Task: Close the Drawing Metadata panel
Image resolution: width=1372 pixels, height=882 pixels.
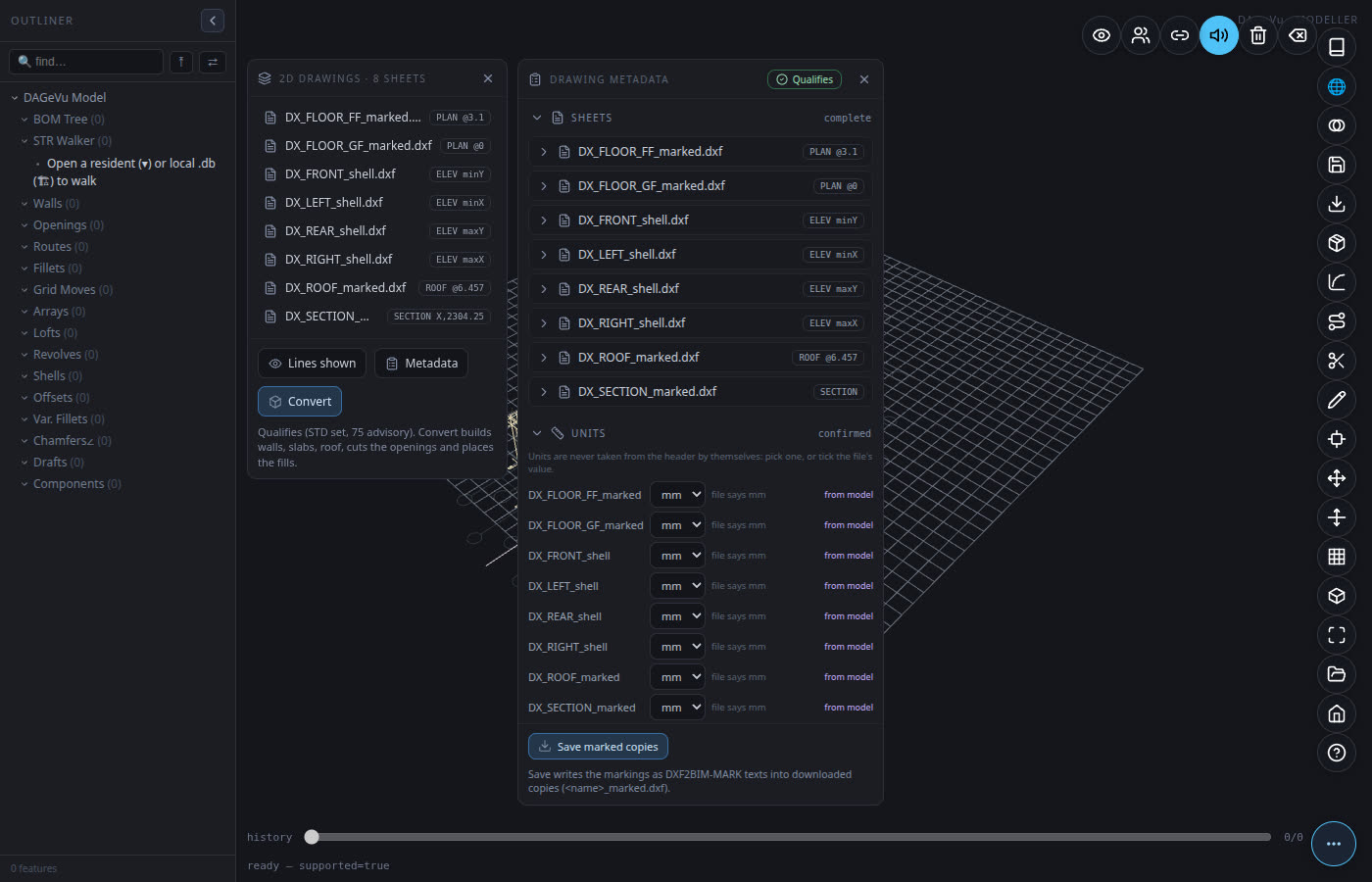Action: 864,79
